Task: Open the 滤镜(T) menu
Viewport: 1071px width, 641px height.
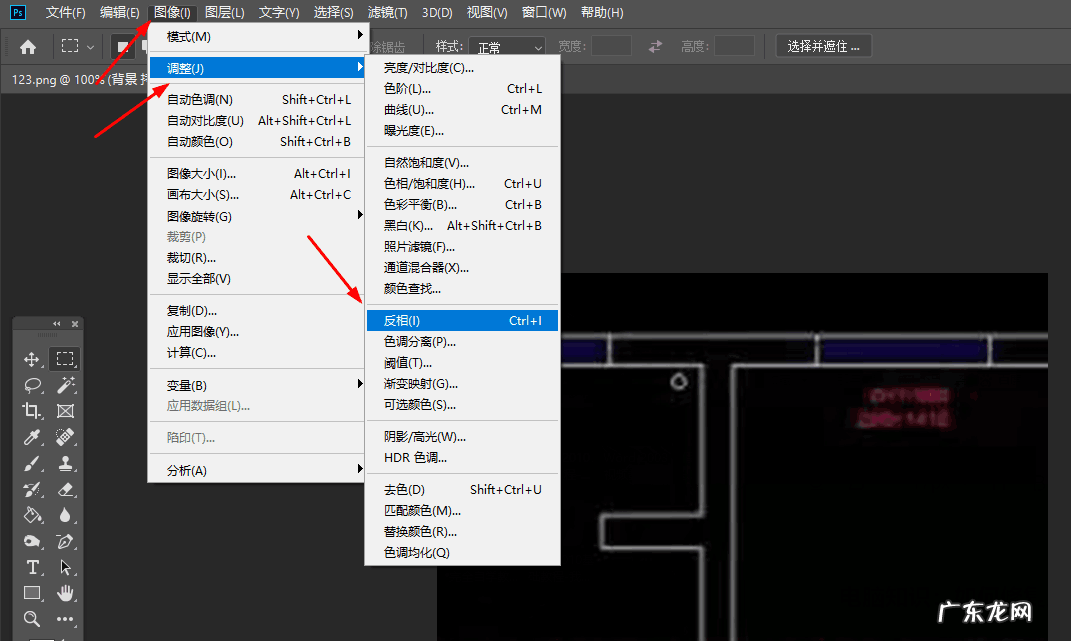Action: (387, 12)
